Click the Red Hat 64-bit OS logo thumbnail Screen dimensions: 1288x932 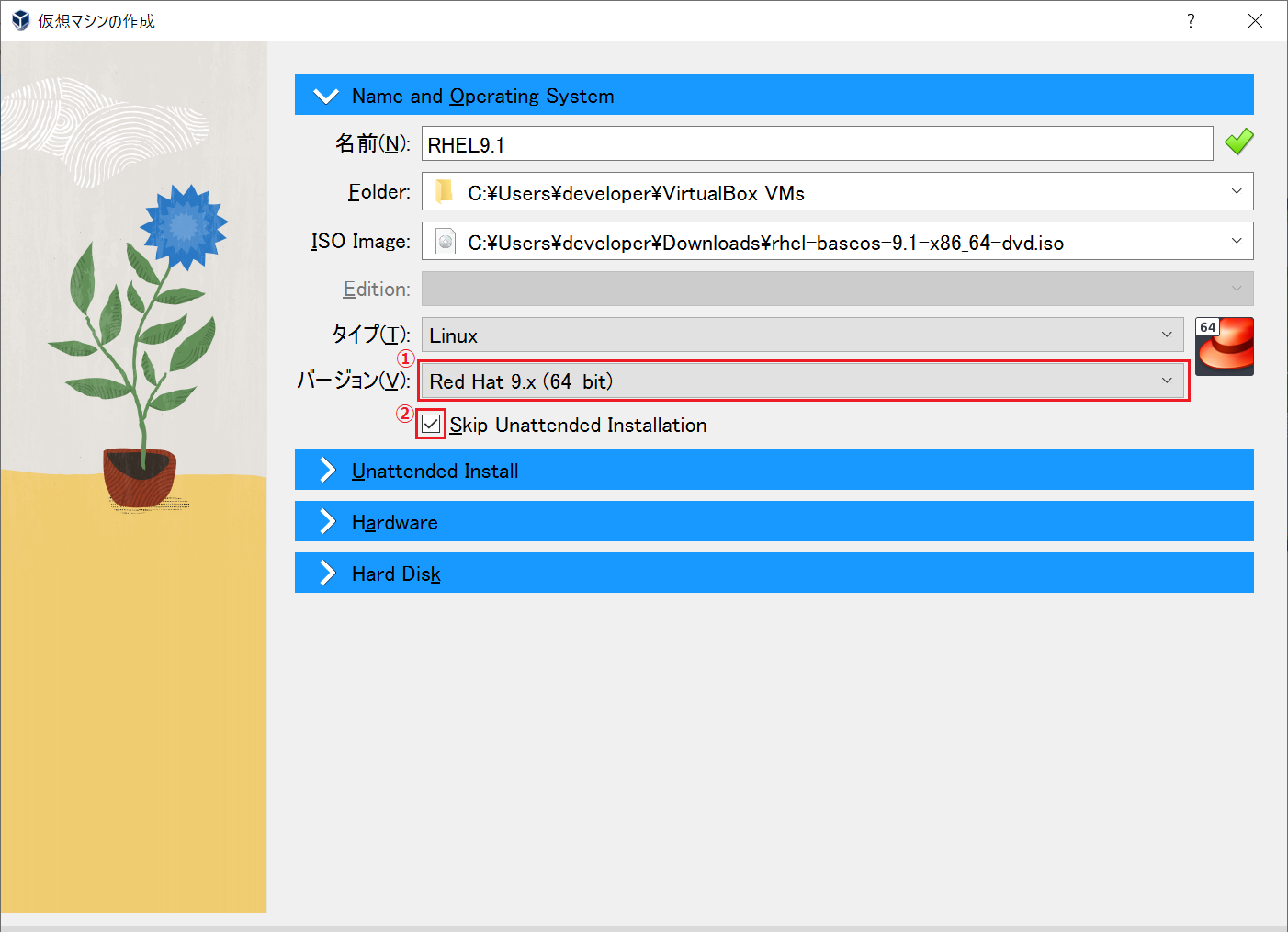pos(1224,347)
